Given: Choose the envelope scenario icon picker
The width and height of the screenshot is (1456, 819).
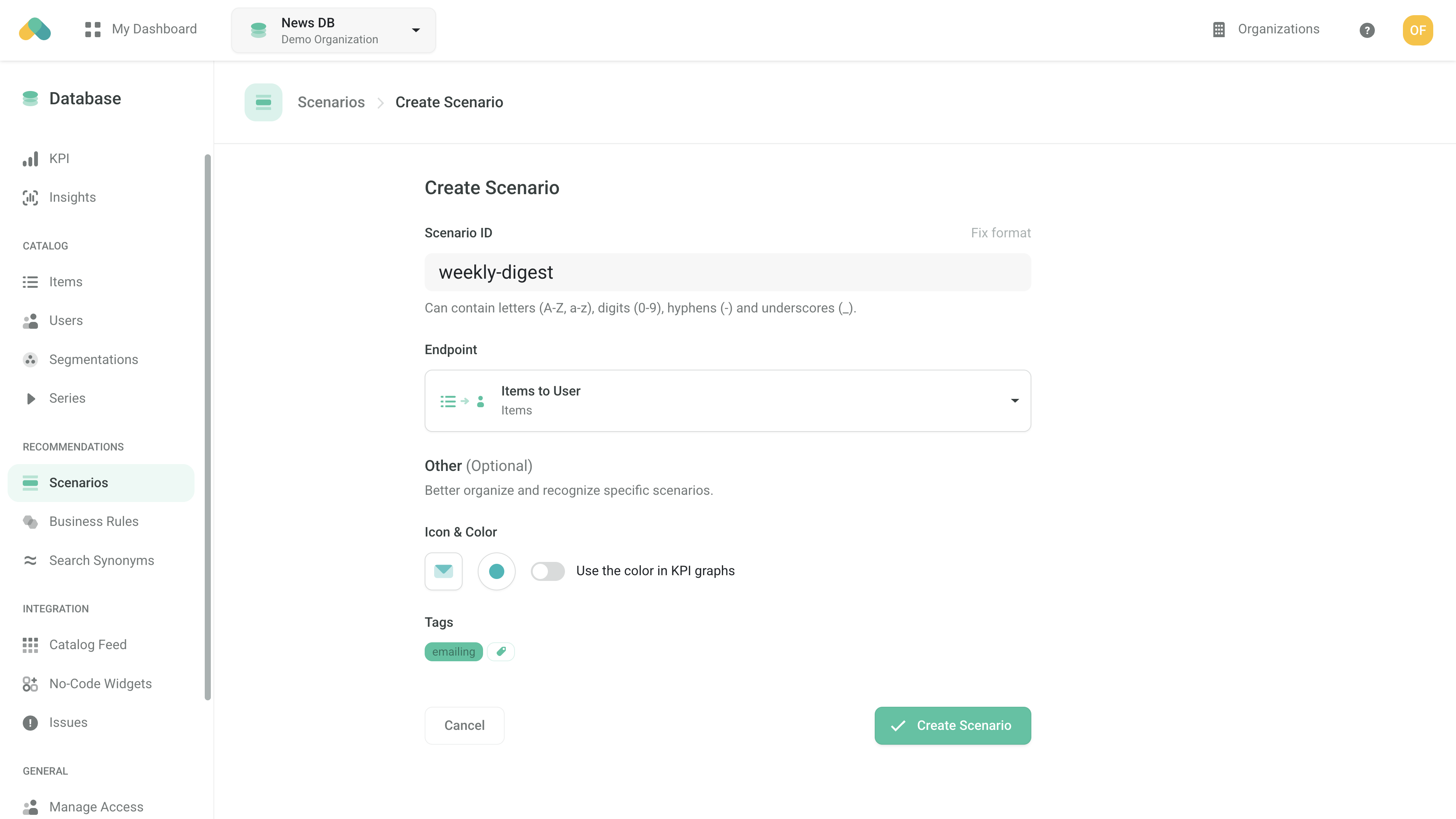Looking at the screenshot, I should (x=444, y=571).
